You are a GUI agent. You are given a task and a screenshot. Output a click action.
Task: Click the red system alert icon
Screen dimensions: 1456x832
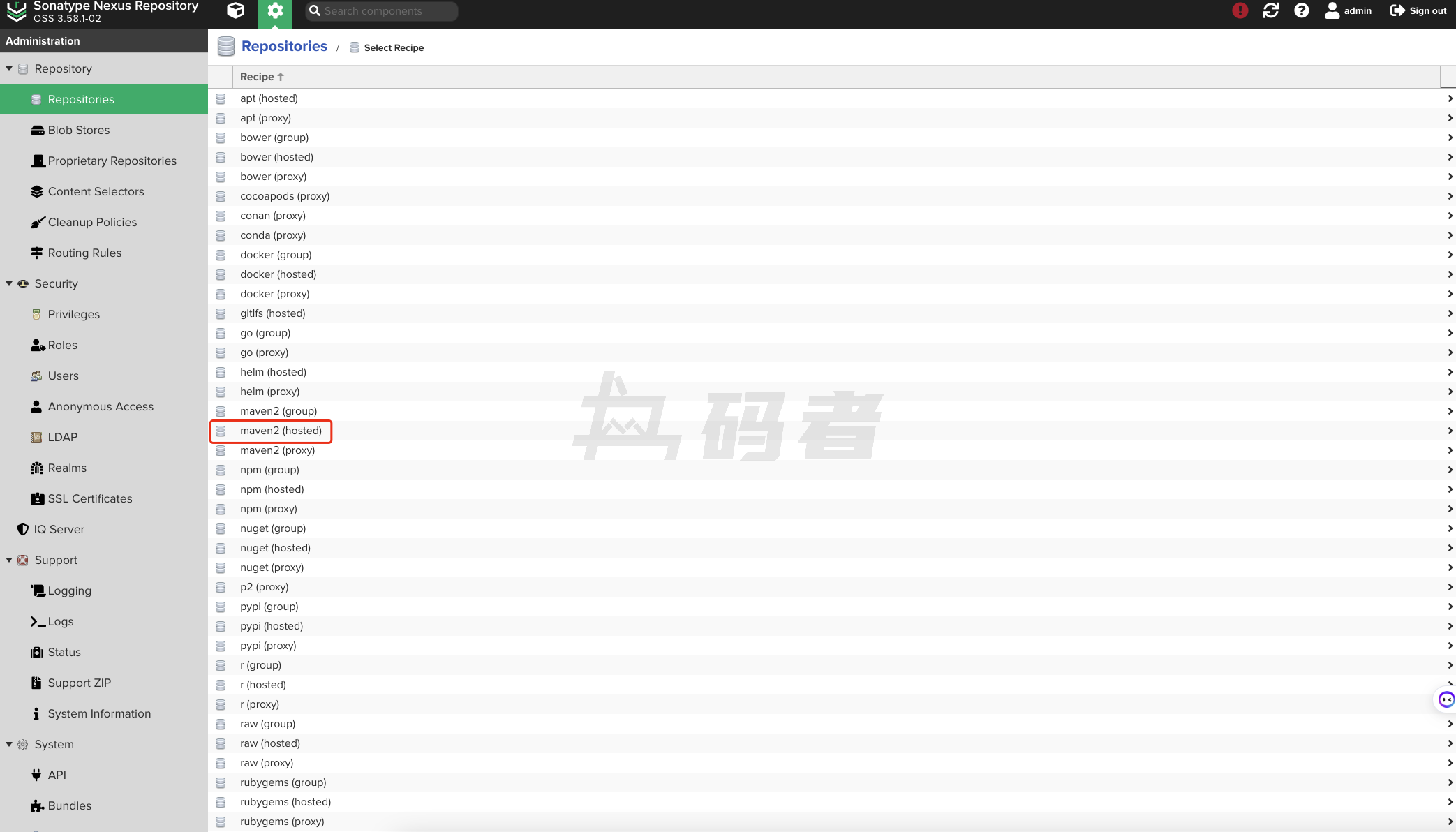point(1240,10)
